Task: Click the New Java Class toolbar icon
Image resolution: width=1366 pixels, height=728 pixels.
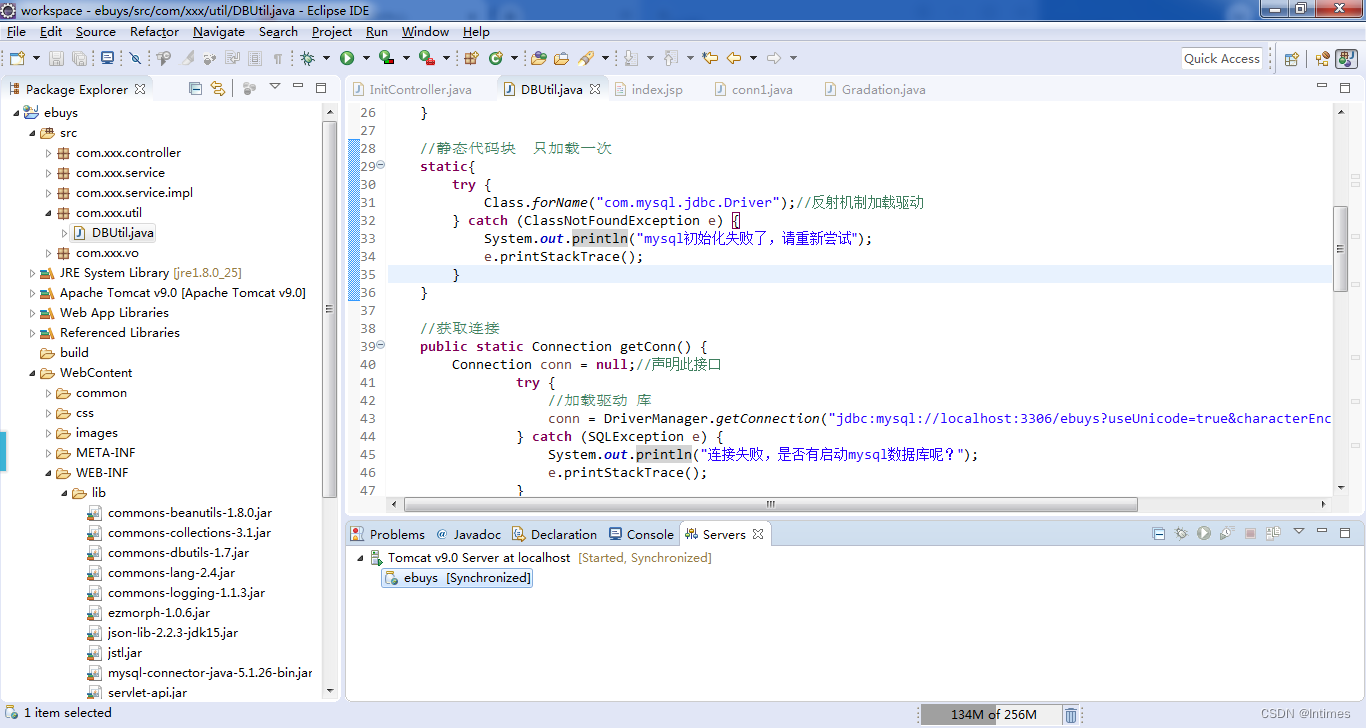Action: (496, 58)
